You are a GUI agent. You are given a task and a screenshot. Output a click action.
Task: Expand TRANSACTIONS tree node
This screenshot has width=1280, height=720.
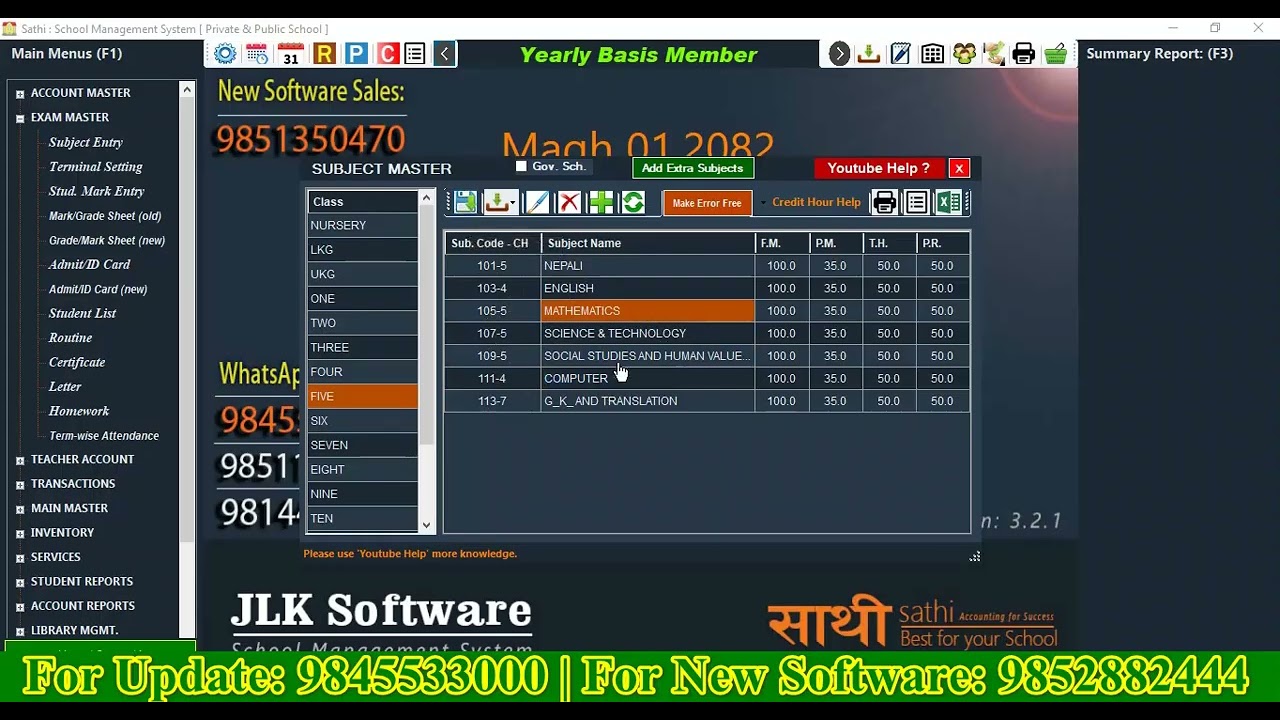20,484
